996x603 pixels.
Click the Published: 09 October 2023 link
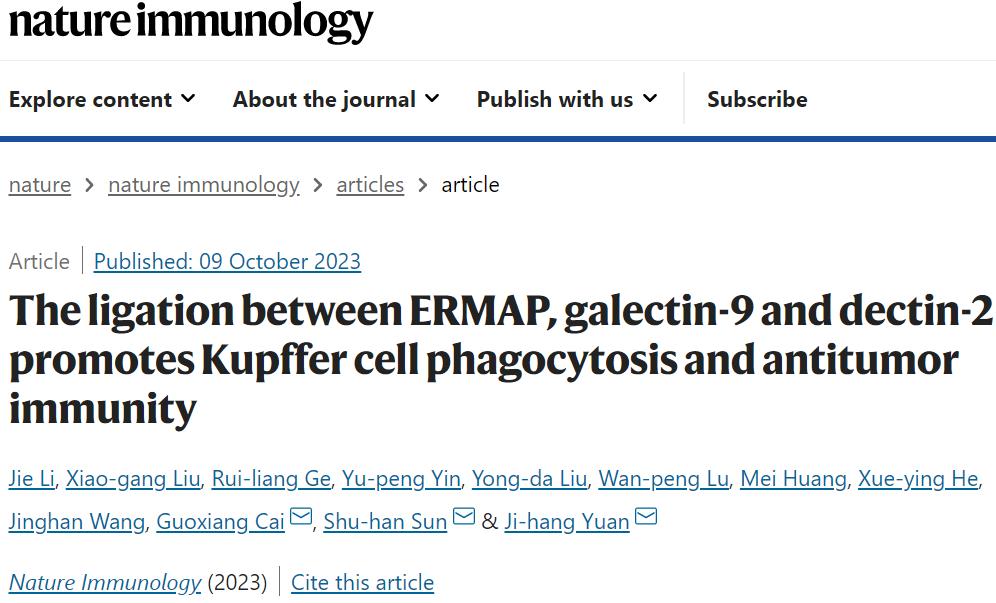tap(227, 262)
